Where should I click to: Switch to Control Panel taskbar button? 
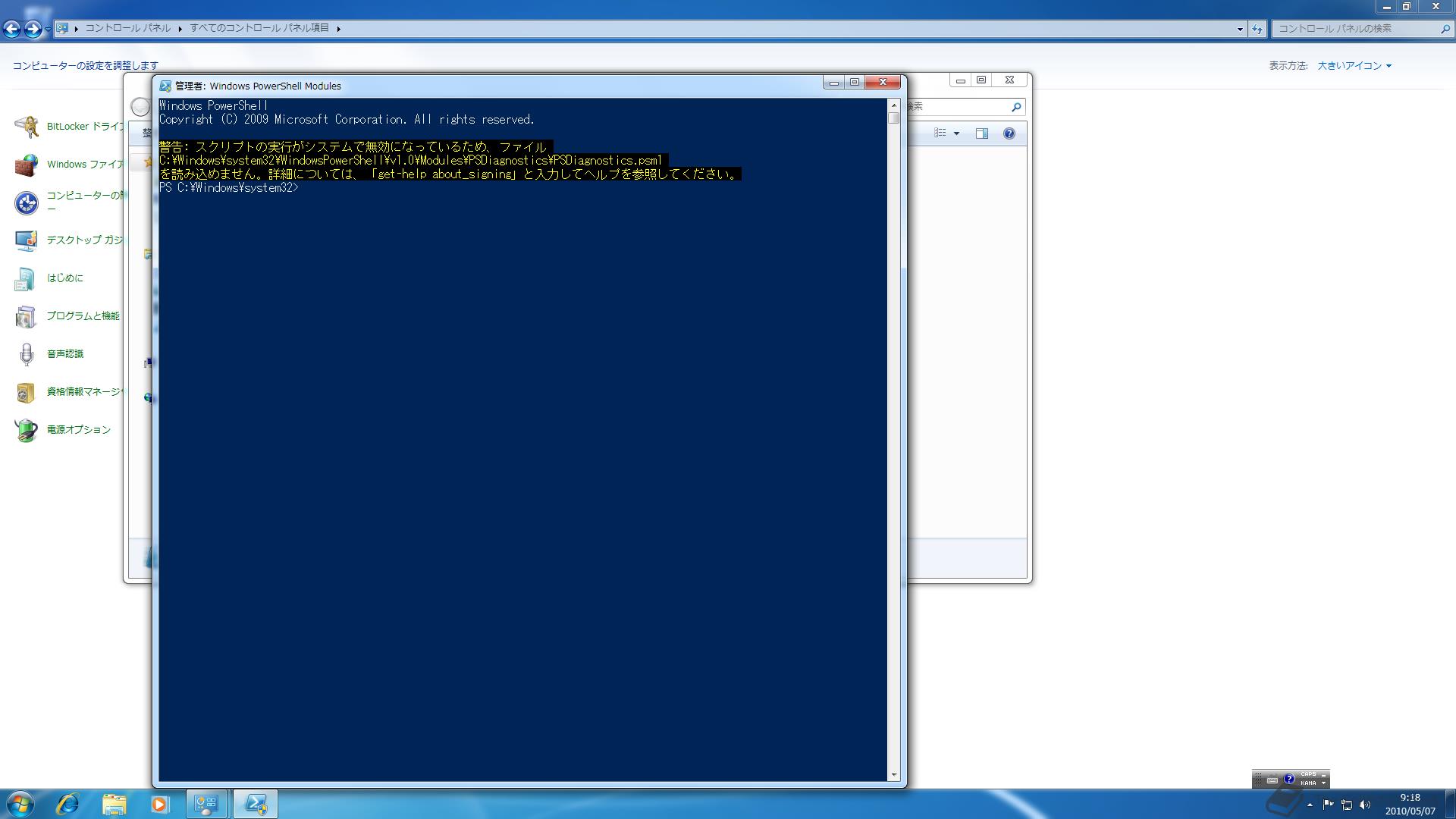point(206,804)
